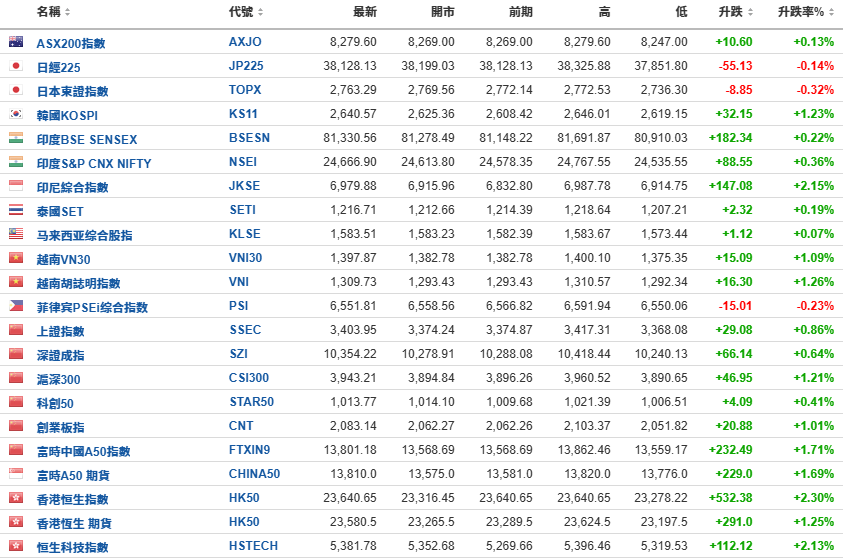Open the 深證成指 link
Image resolution: width=843 pixels, height=558 pixels.
[60, 355]
